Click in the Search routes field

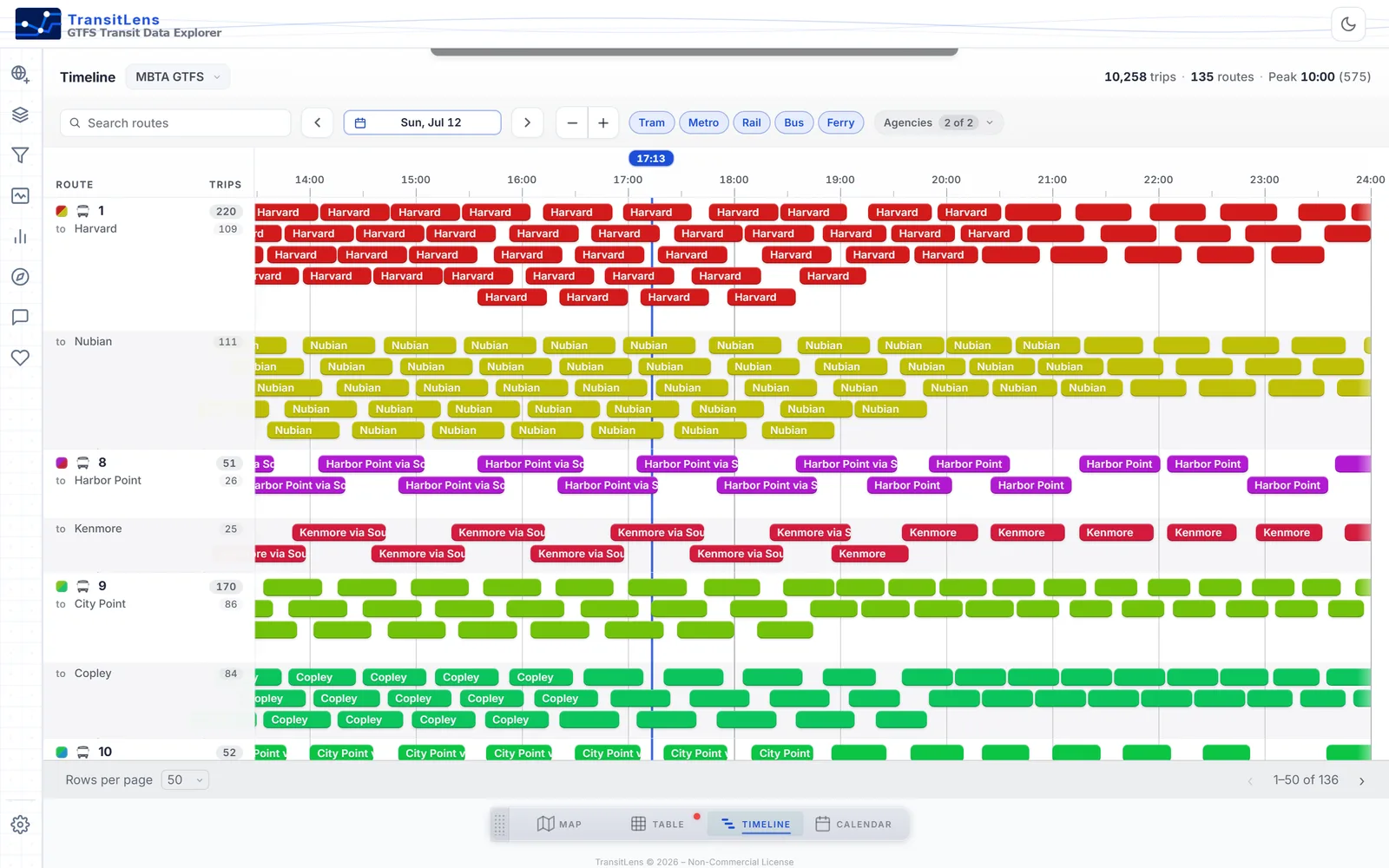(x=175, y=122)
